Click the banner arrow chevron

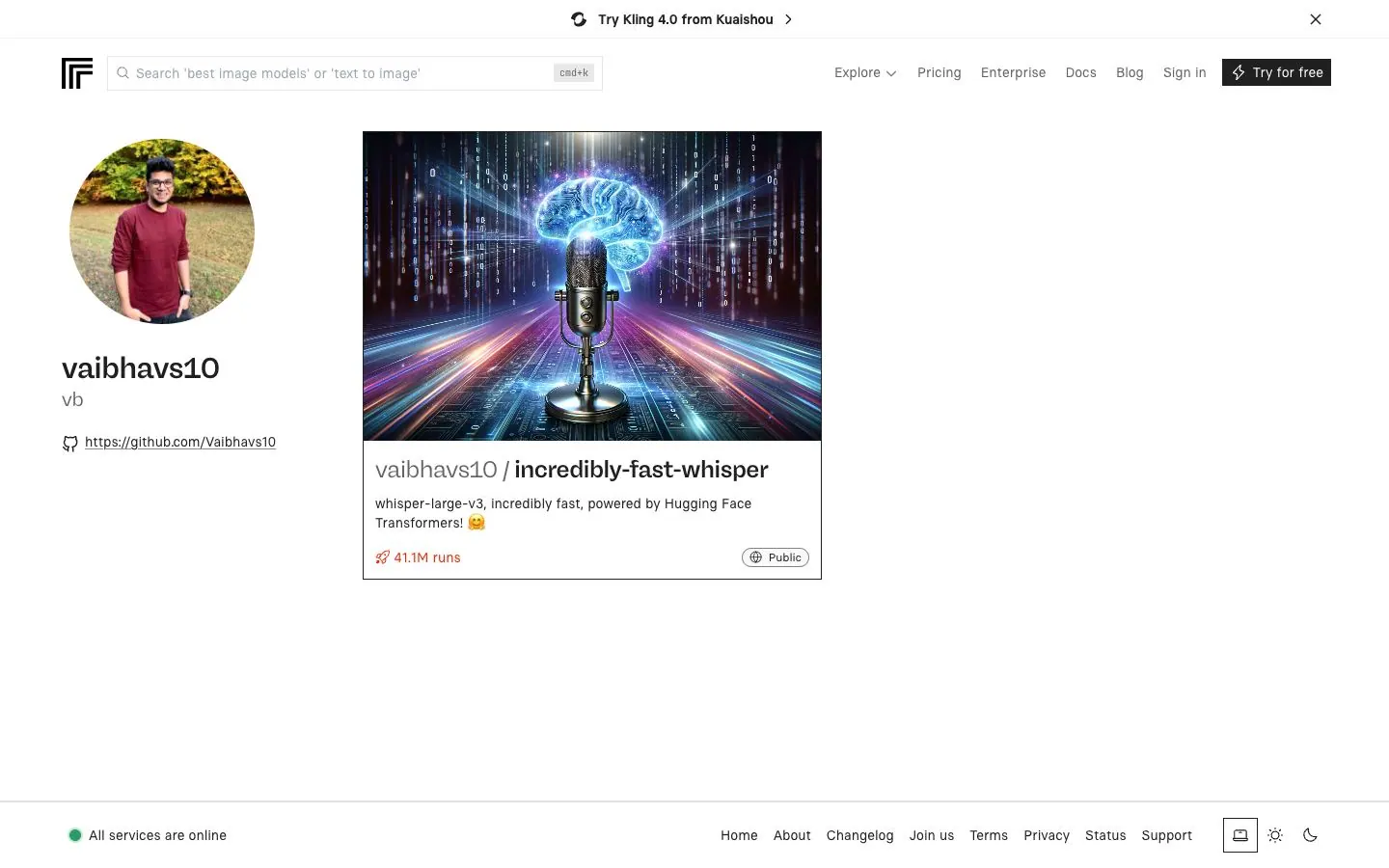(788, 19)
